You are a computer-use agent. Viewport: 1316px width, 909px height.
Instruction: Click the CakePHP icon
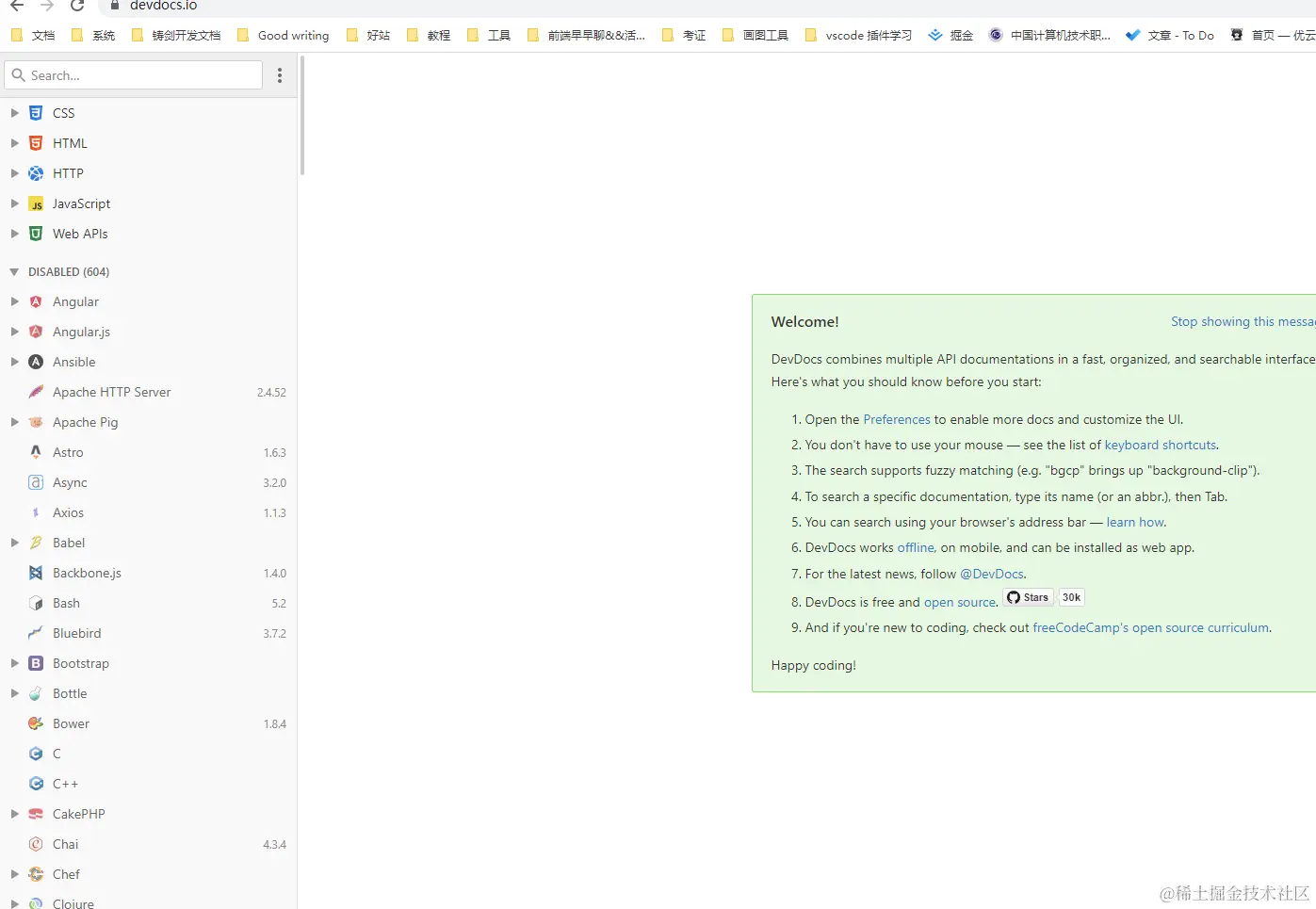tap(36, 814)
